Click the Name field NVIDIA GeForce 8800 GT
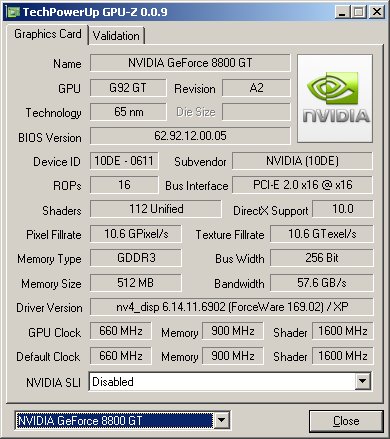This screenshot has height=439, width=390. click(190, 63)
